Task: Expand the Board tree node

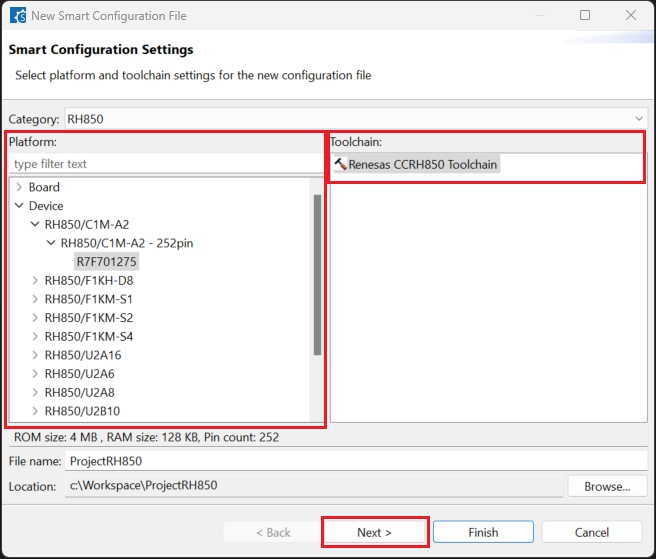Action: coord(19,187)
